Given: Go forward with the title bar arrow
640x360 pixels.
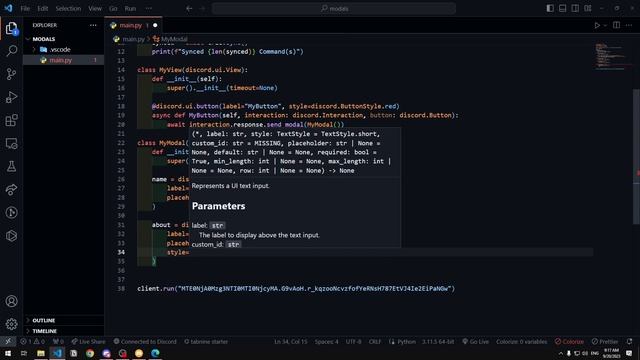Looking at the screenshot, I should coord(202,8).
